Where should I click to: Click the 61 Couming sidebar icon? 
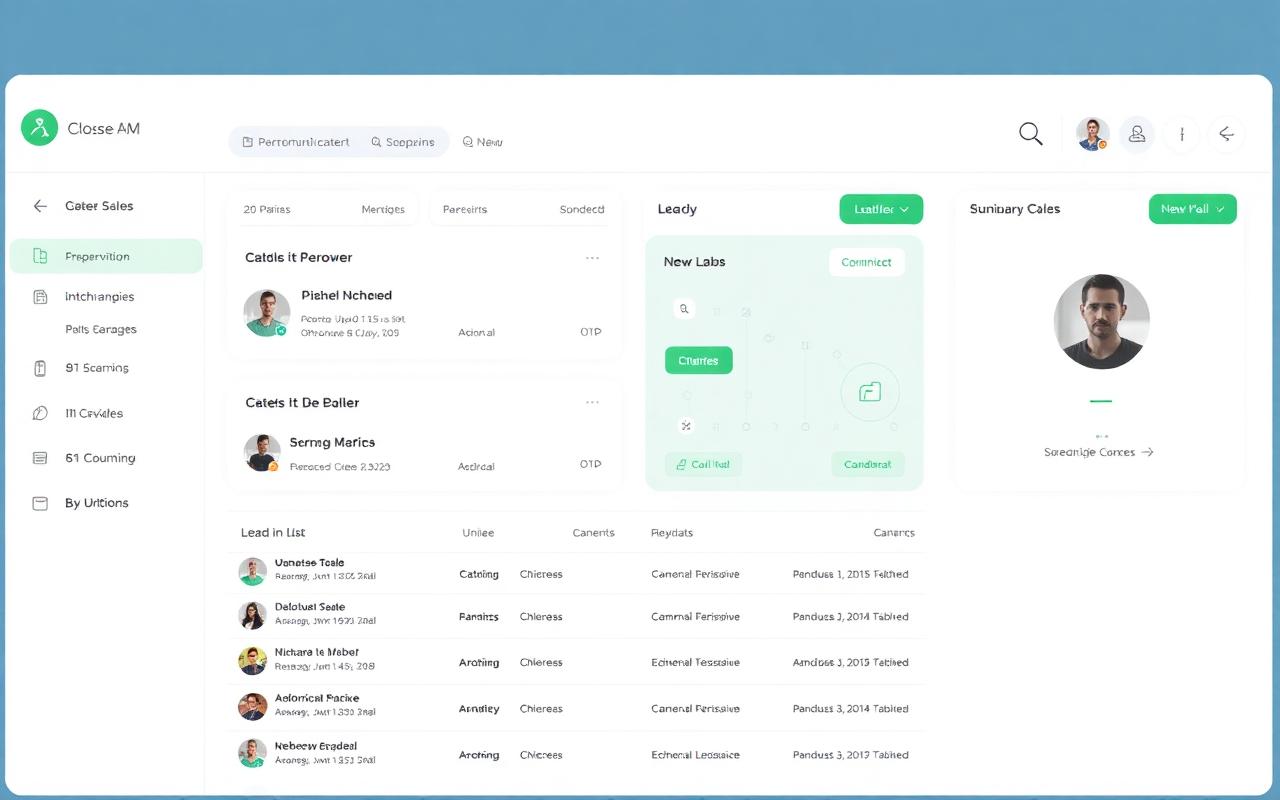point(40,458)
